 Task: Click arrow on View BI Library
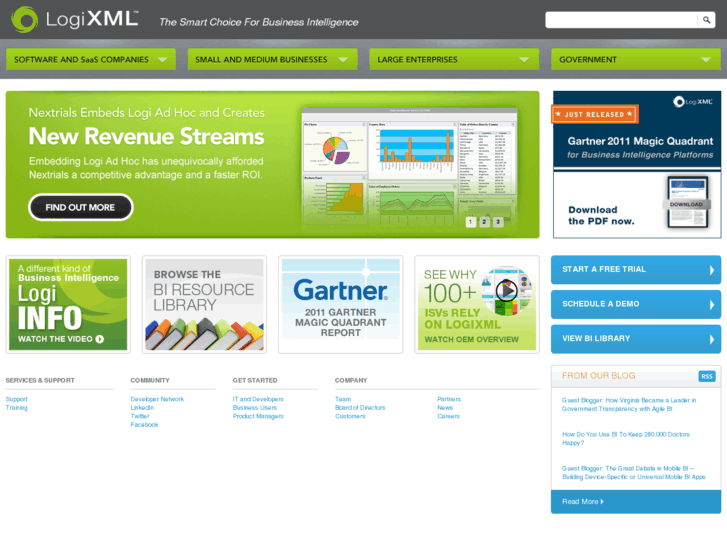tap(712, 340)
